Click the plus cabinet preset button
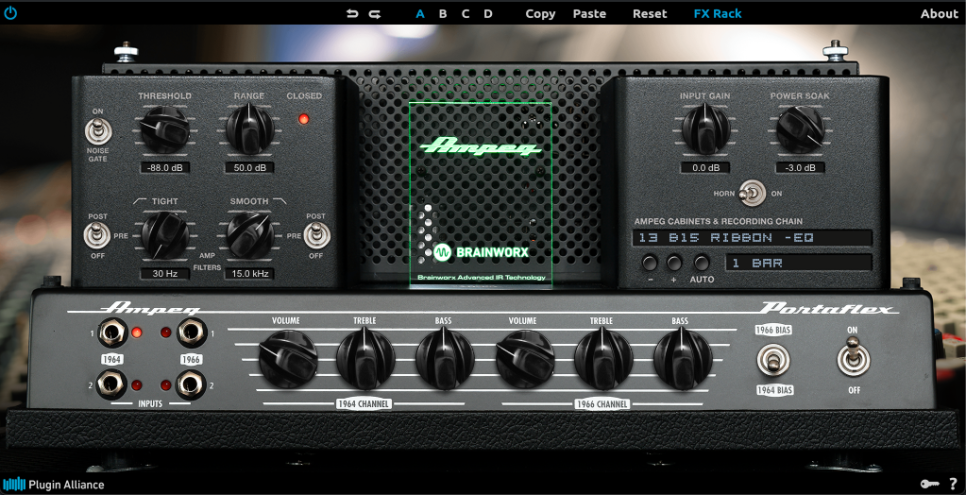 [x=675, y=263]
